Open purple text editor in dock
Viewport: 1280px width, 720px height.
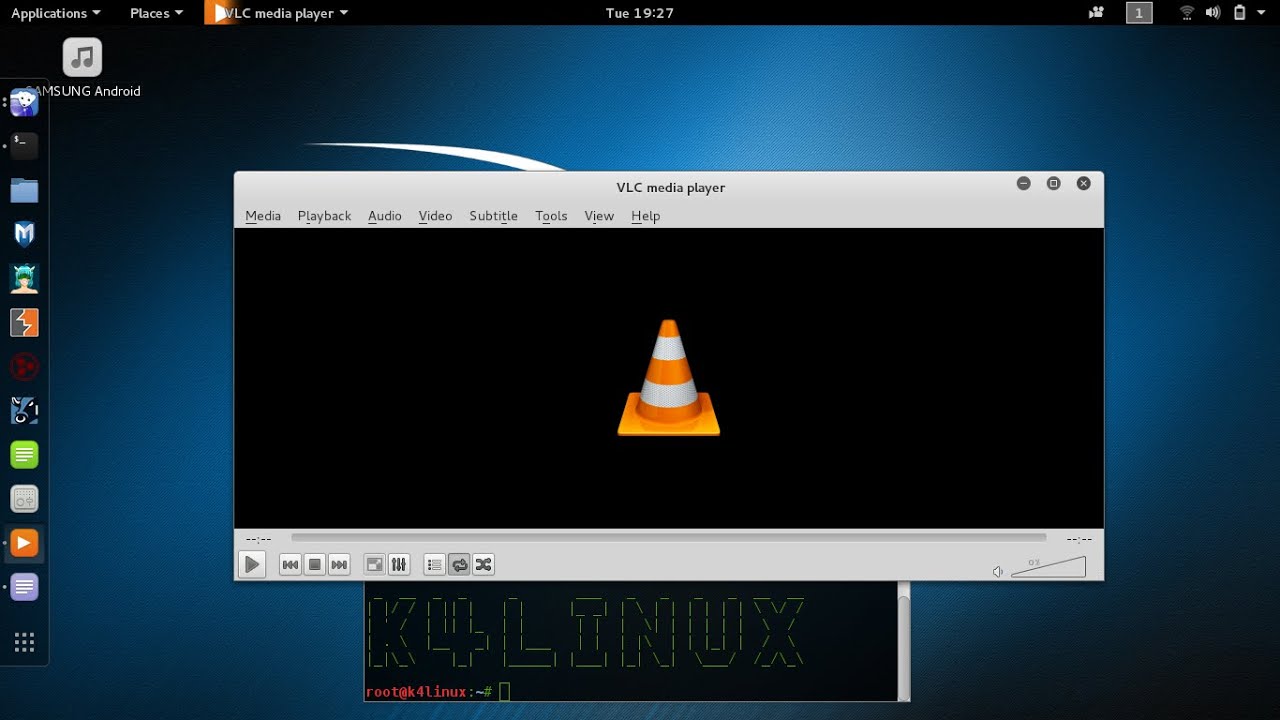24,587
